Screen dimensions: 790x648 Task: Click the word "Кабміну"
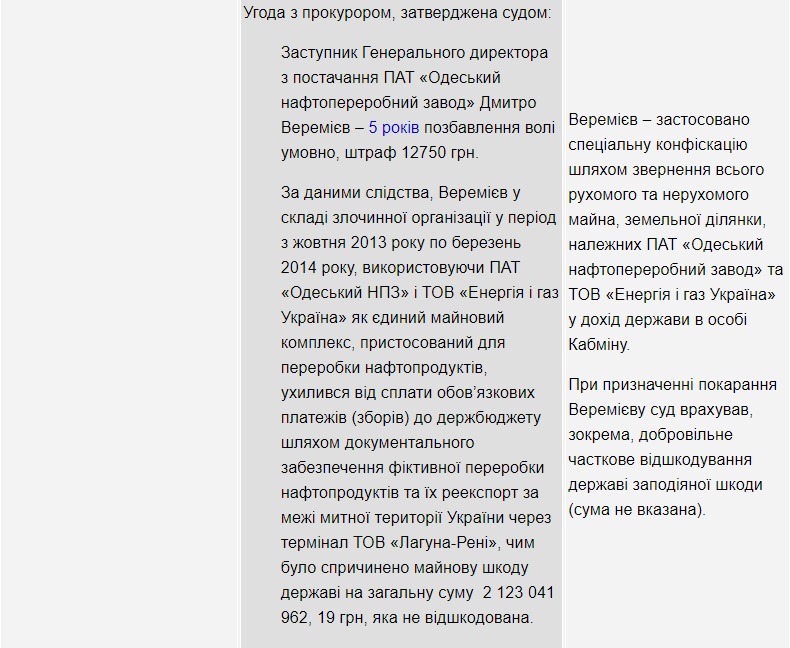click(x=599, y=345)
